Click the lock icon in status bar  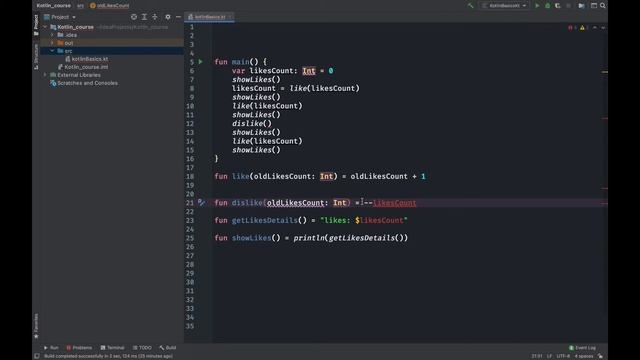click(x=600, y=356)
